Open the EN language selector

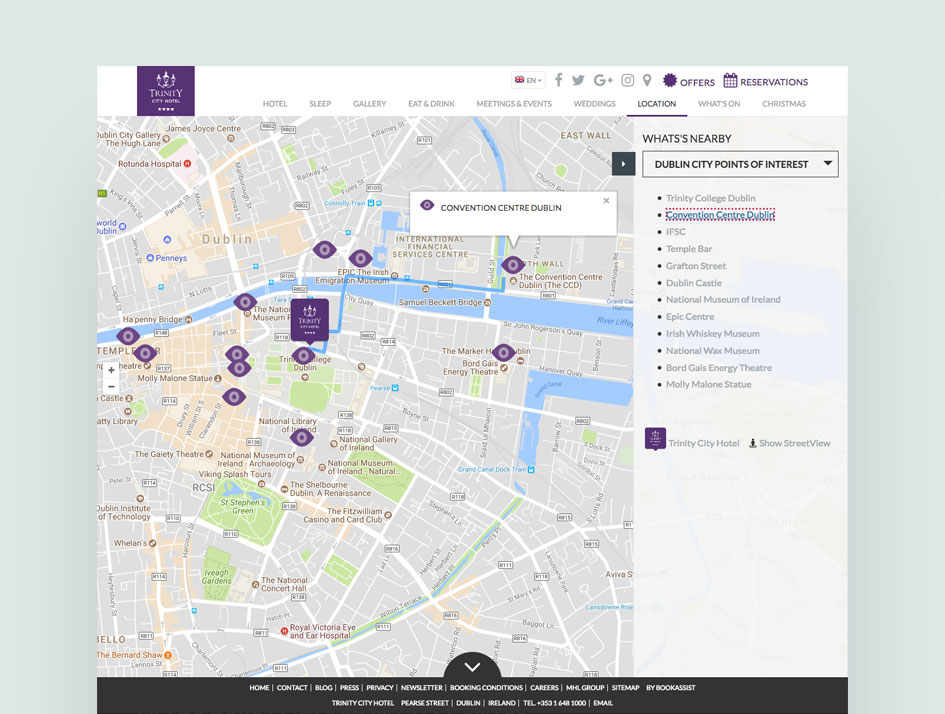[528, 80]
